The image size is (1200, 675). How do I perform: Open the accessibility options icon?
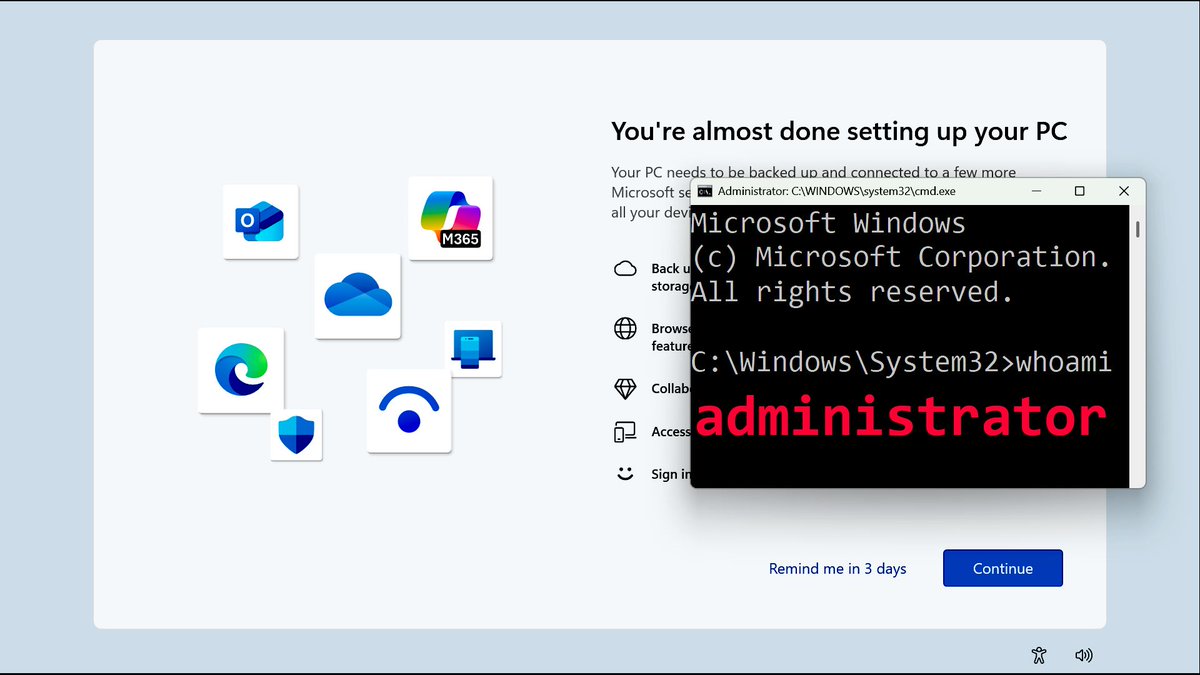(1038, 655)
